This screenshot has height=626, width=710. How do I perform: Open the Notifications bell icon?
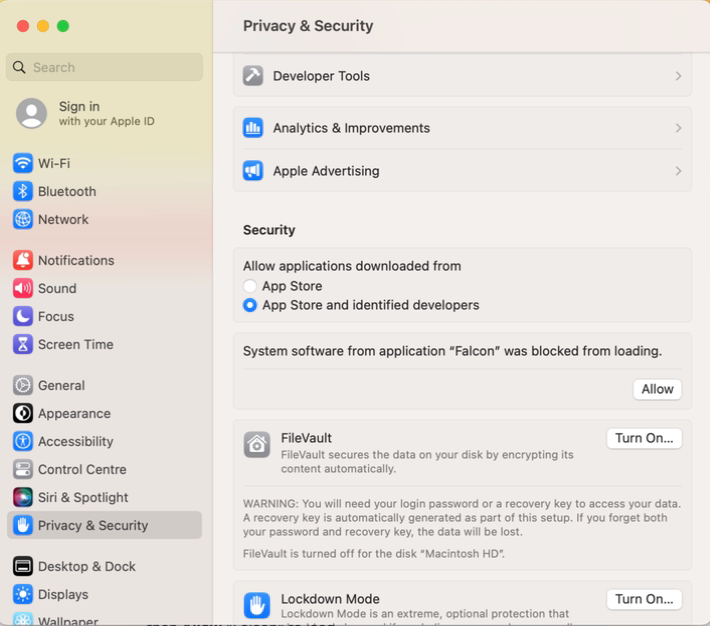23,260
